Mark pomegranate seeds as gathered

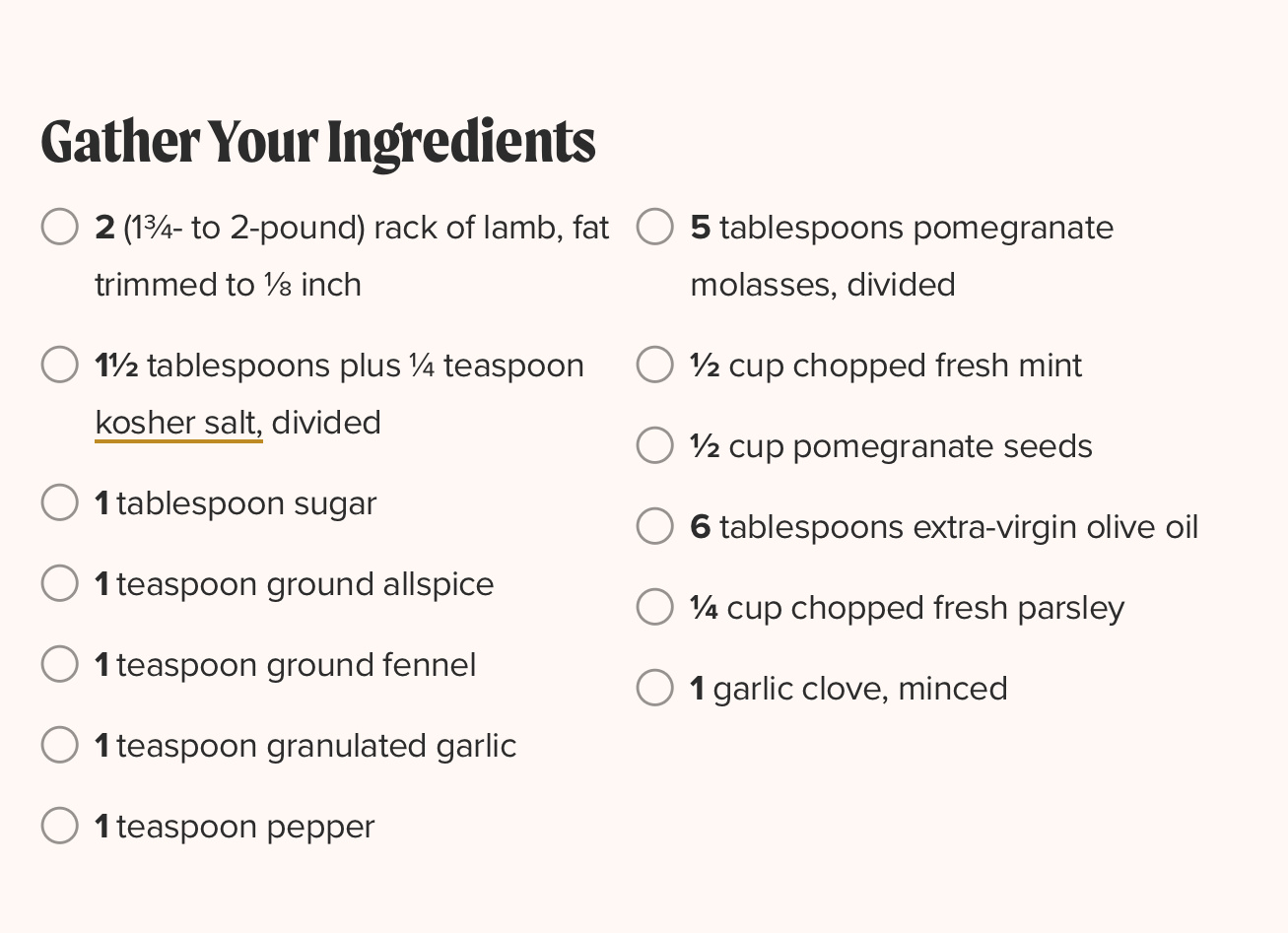click(x=655, y=445)
